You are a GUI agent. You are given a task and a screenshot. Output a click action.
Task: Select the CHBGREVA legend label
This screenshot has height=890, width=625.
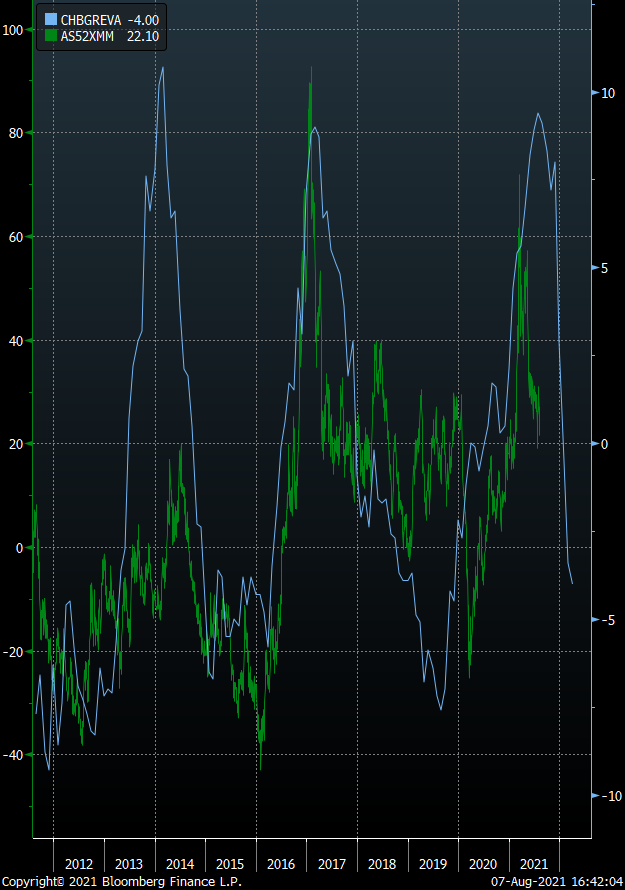point(91,20)
